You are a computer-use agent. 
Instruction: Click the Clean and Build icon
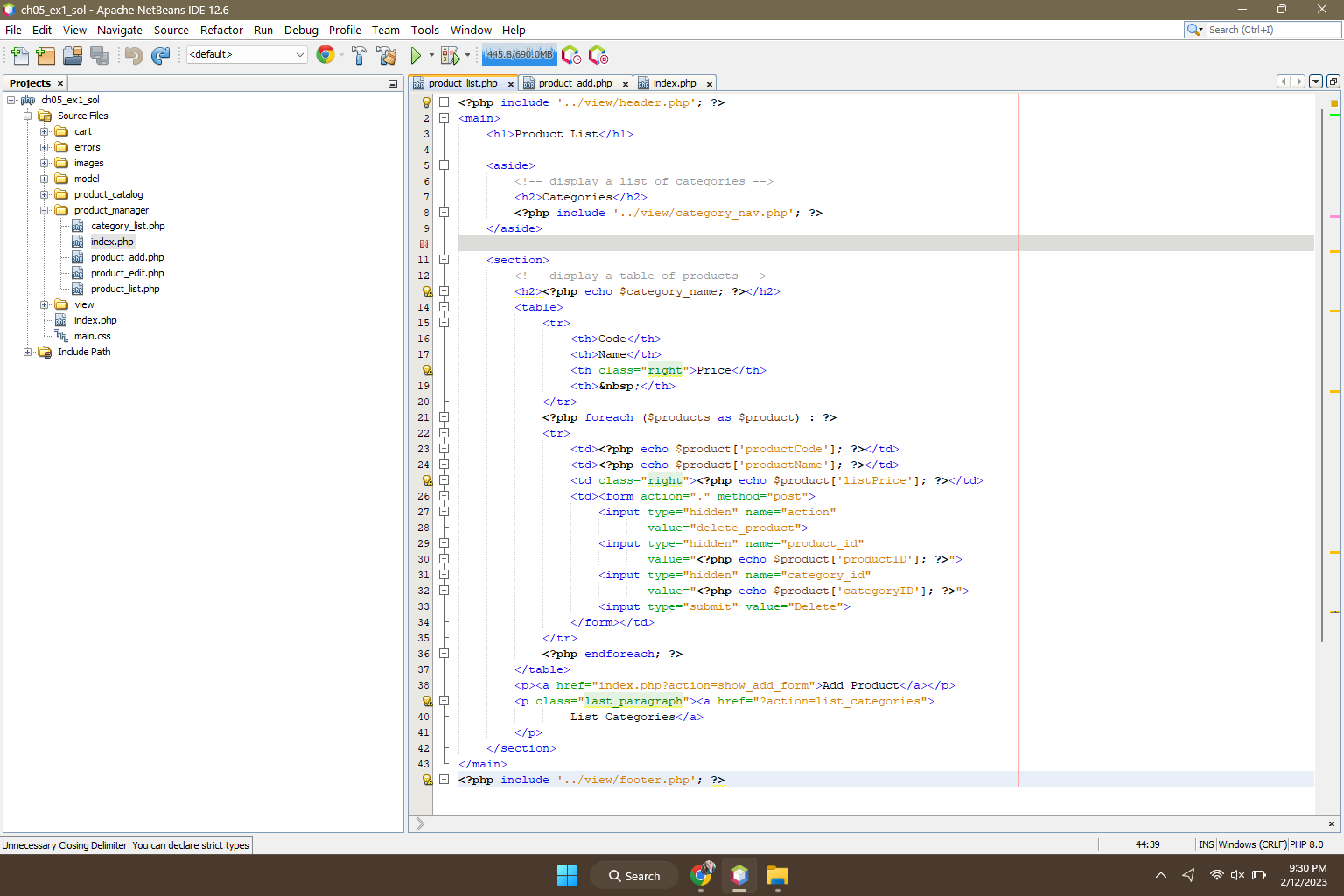(x=386, y=55)
